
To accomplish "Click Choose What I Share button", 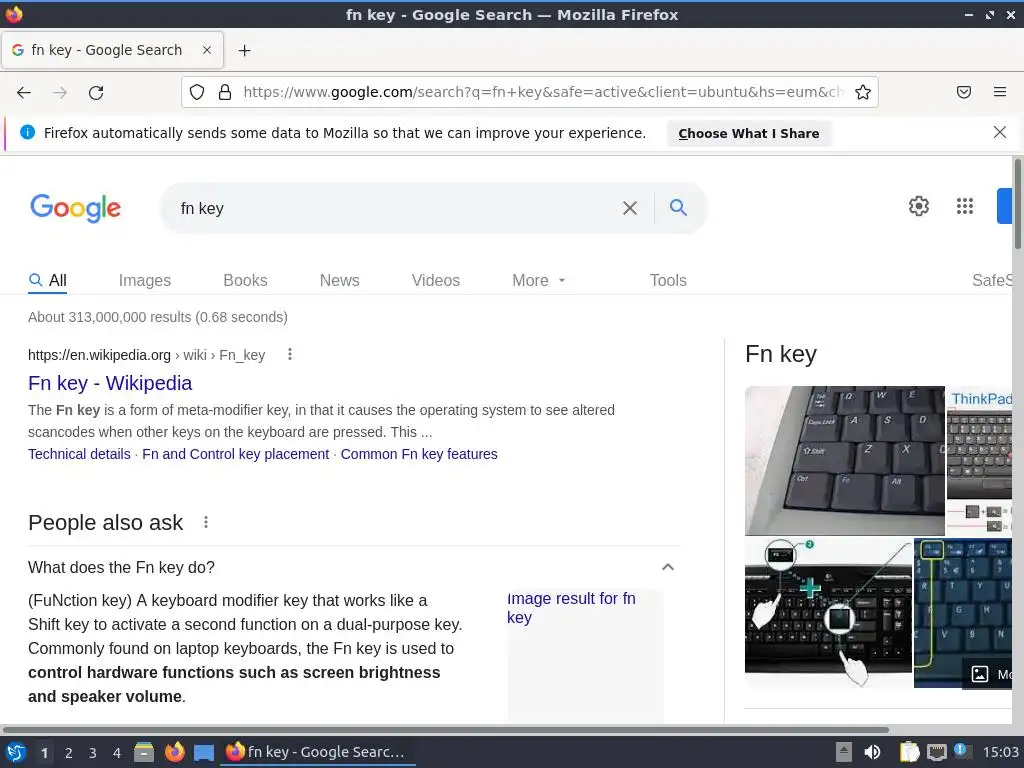I will coord(748,133).
